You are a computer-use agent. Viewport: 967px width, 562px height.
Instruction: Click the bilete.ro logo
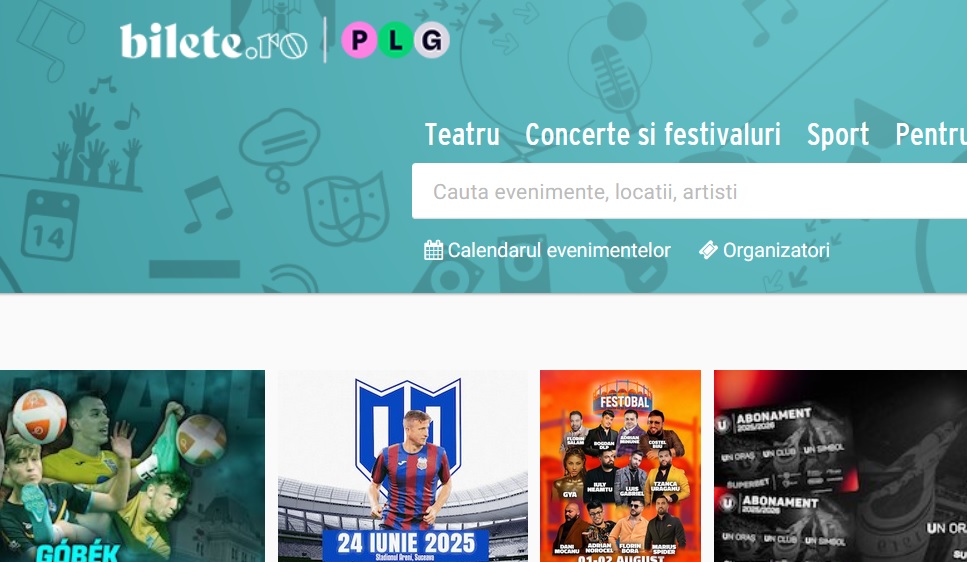[x=213, y=41]
